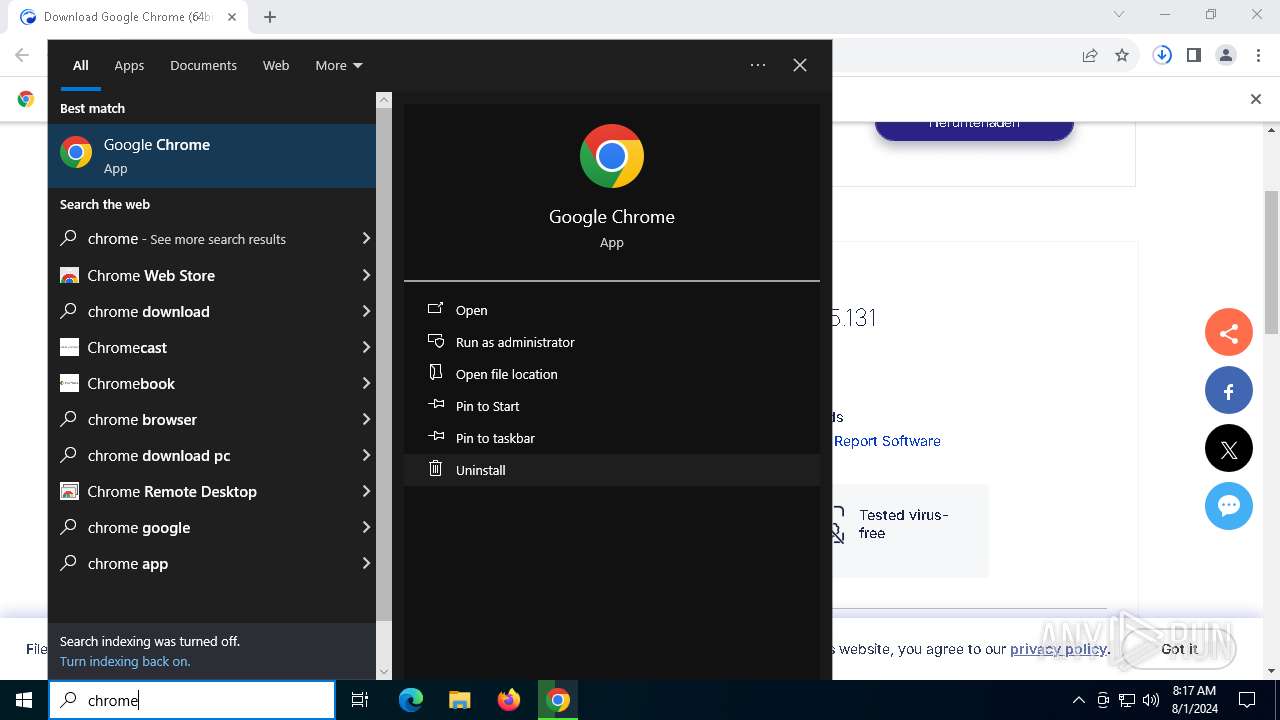Select the Documents search filter tab
Image resolution: width=1280 pixels, height=720 pixels.
coord(203,65)
